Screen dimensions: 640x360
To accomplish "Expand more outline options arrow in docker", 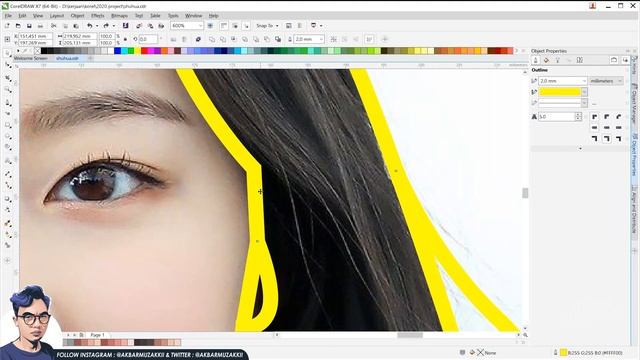I will [580, 149].
